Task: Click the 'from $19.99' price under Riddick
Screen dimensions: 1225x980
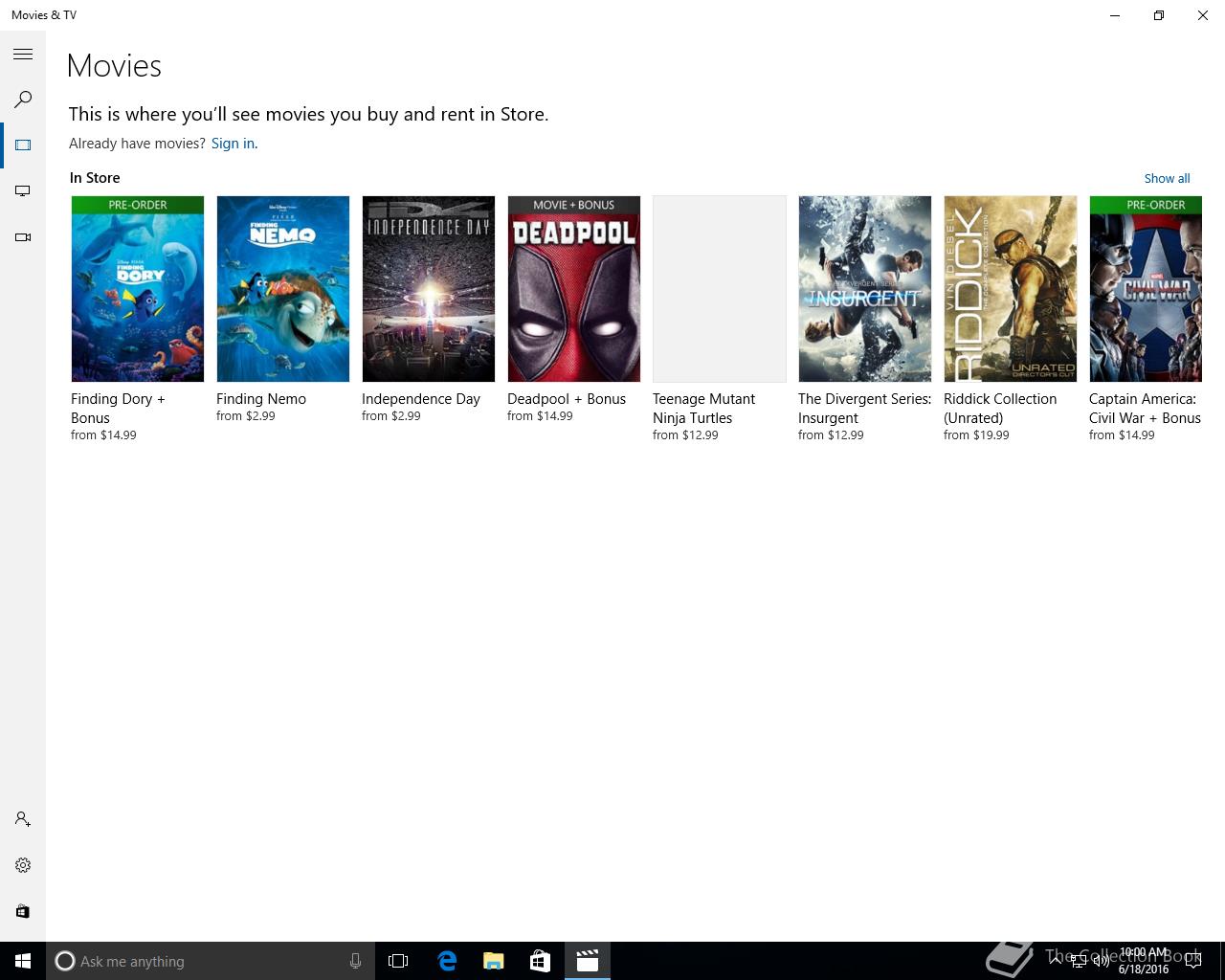Action: (x=976, y=435)
